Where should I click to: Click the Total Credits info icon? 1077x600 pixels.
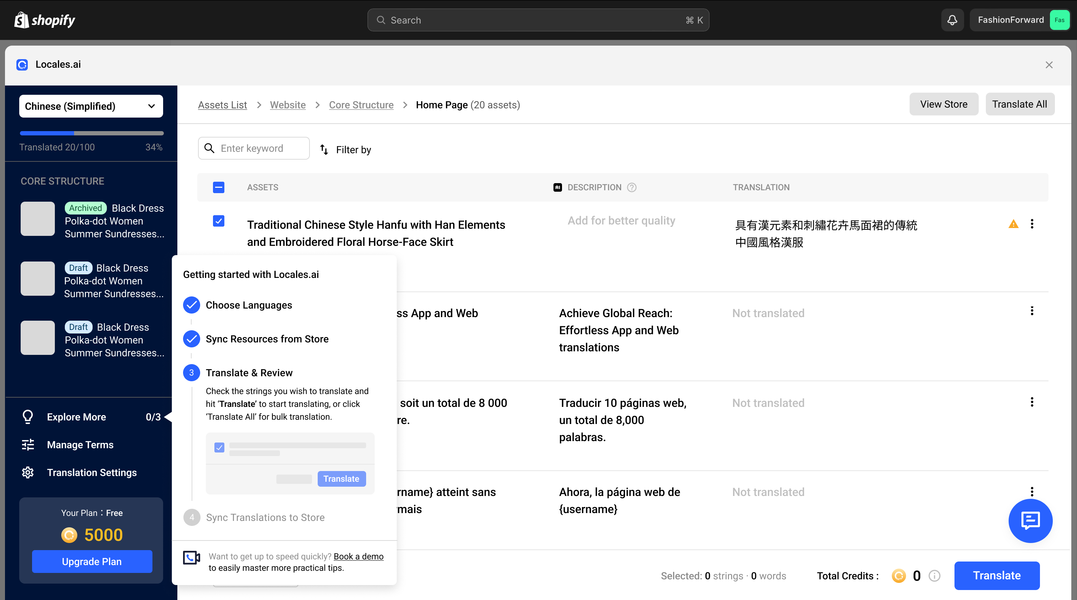pos(934,576)
